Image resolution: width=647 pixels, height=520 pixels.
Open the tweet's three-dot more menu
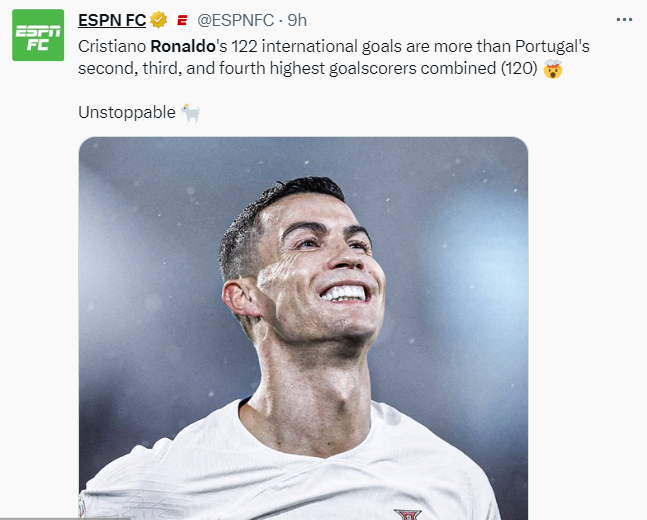tap(624, 20)
